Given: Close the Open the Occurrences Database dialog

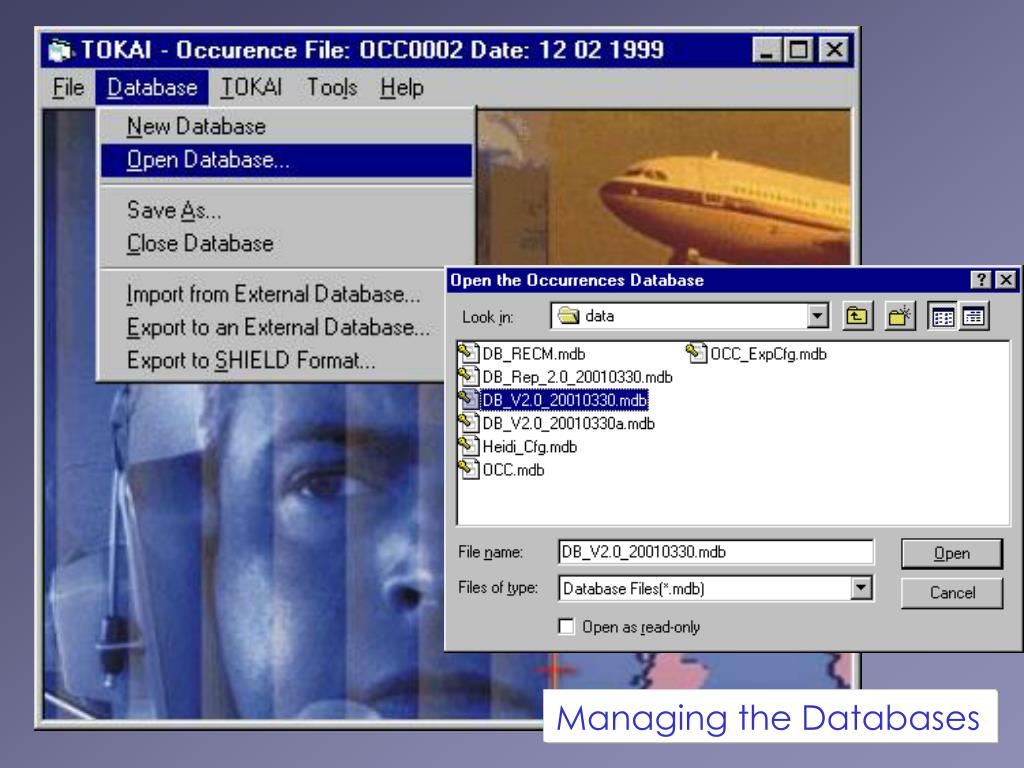Looking at the screenshot, I should (1006, 280).
